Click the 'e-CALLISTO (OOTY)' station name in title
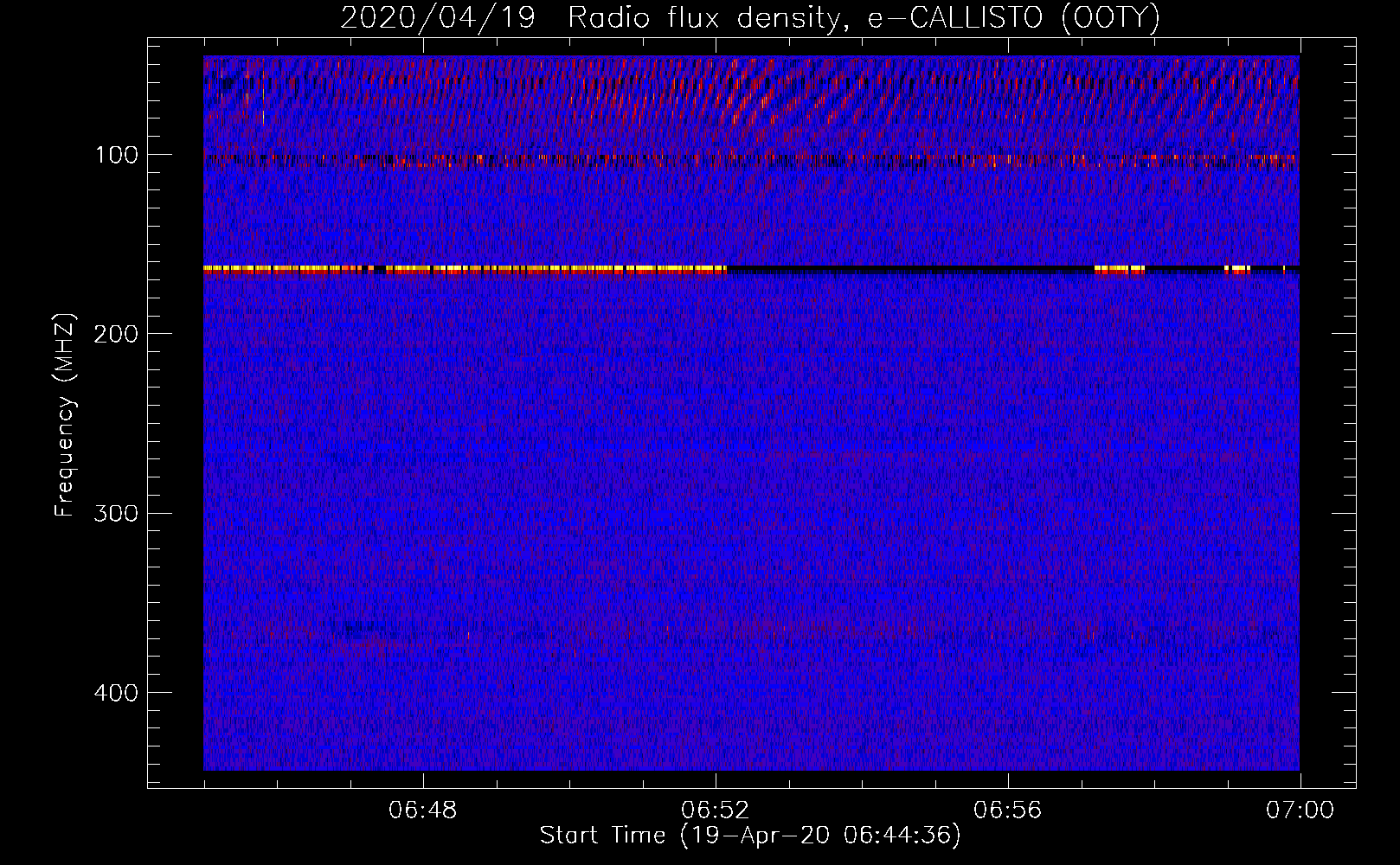Viewport: 1400px width, 865px height. coord(1013,18)
